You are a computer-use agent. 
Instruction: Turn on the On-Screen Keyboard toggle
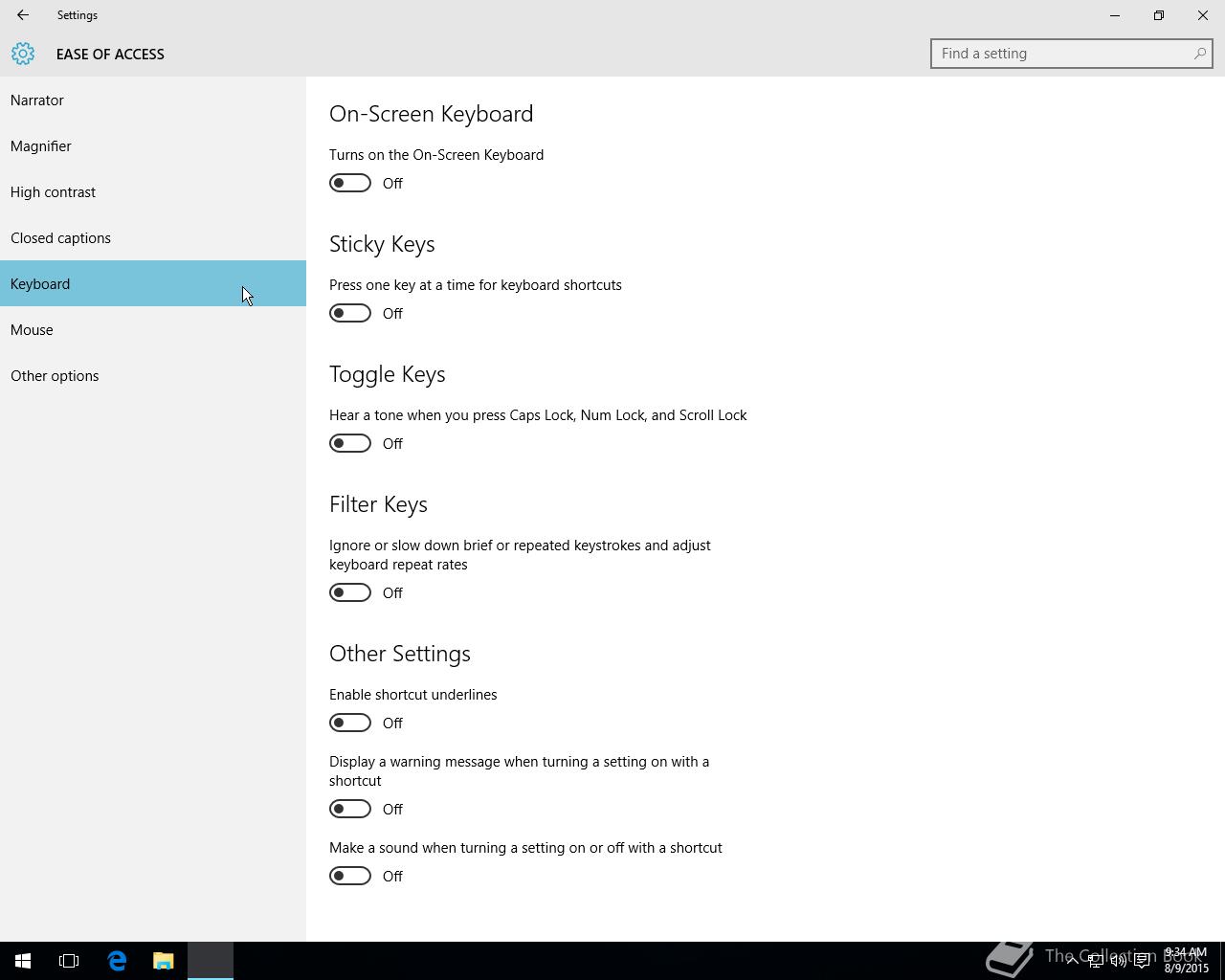tap(350, 183)
